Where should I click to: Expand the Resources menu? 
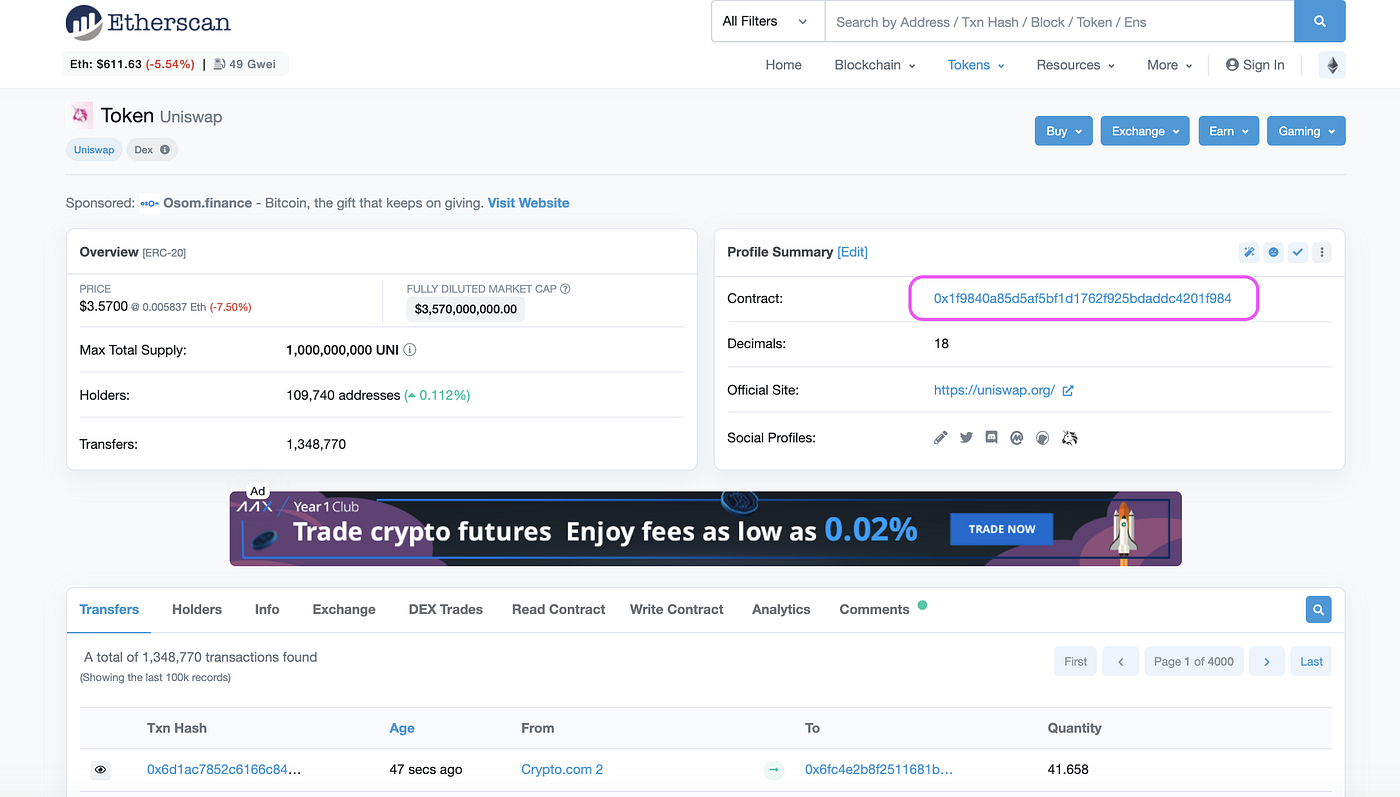coord(1075,65)
